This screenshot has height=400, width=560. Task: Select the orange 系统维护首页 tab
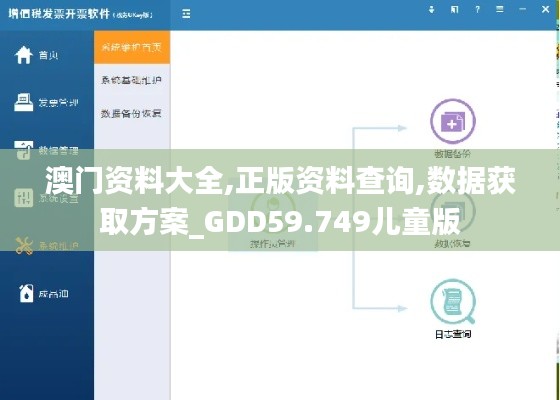click(132, 47)
